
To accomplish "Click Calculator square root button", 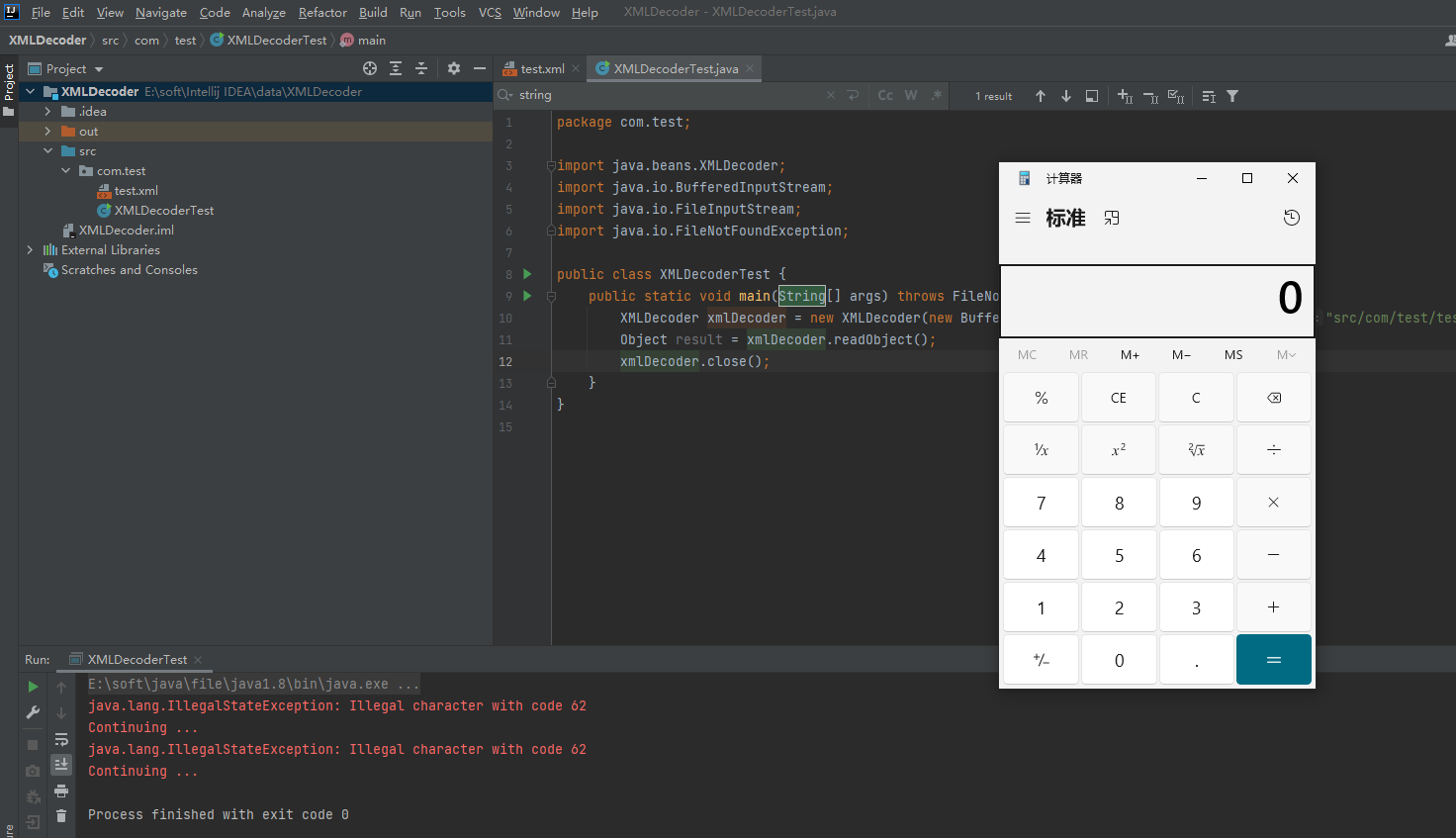I will 1196,450.
